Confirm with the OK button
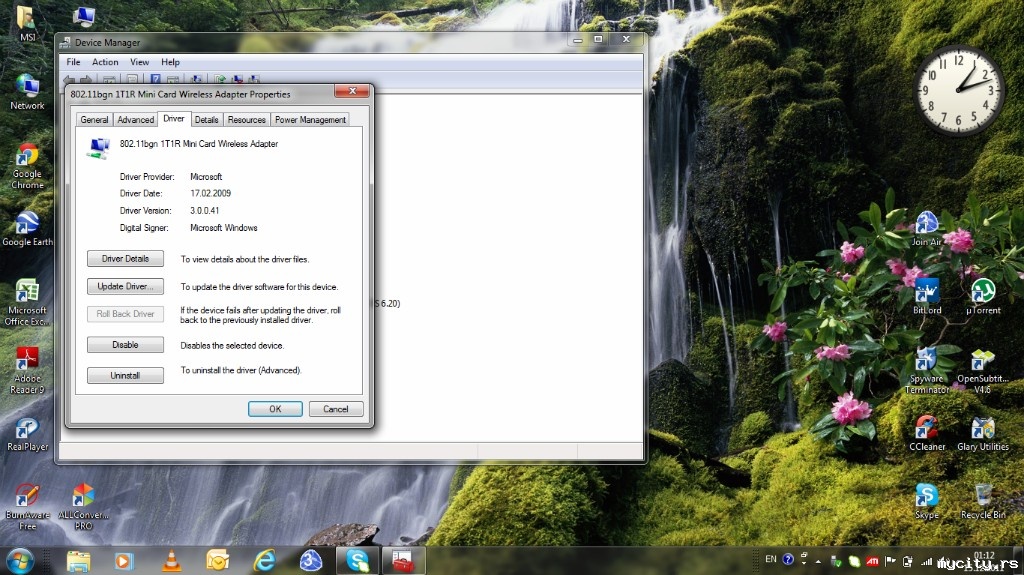The height and width of the screenshot is (575, 1024). [x=275, y=409]
